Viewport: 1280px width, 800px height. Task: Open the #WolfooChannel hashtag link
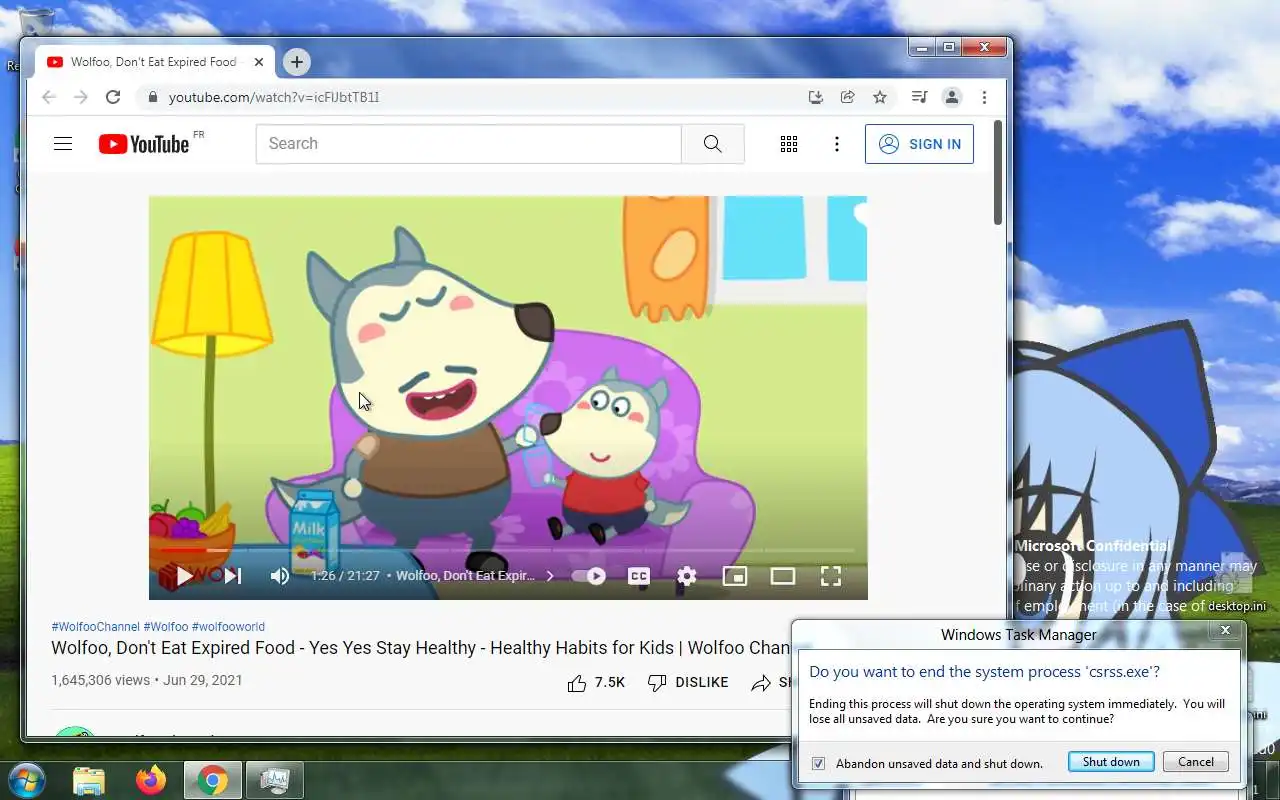coord(96,627)
